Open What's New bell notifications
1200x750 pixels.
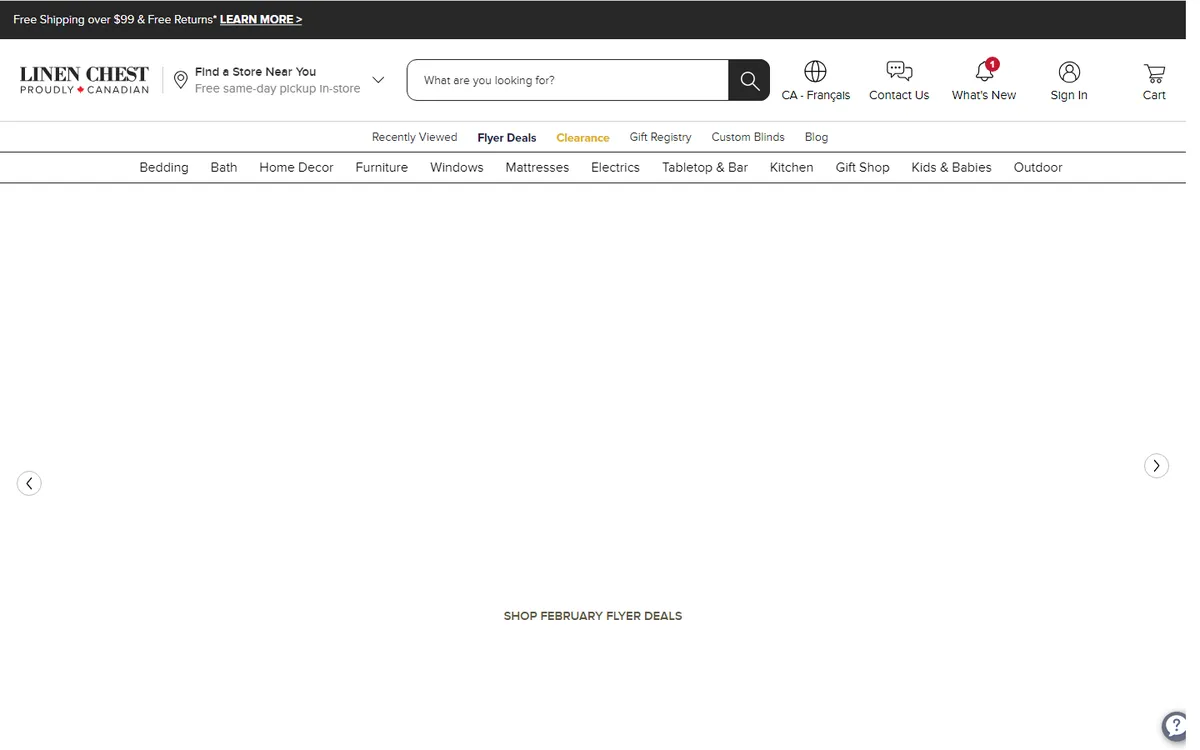(x=984, y=72)
